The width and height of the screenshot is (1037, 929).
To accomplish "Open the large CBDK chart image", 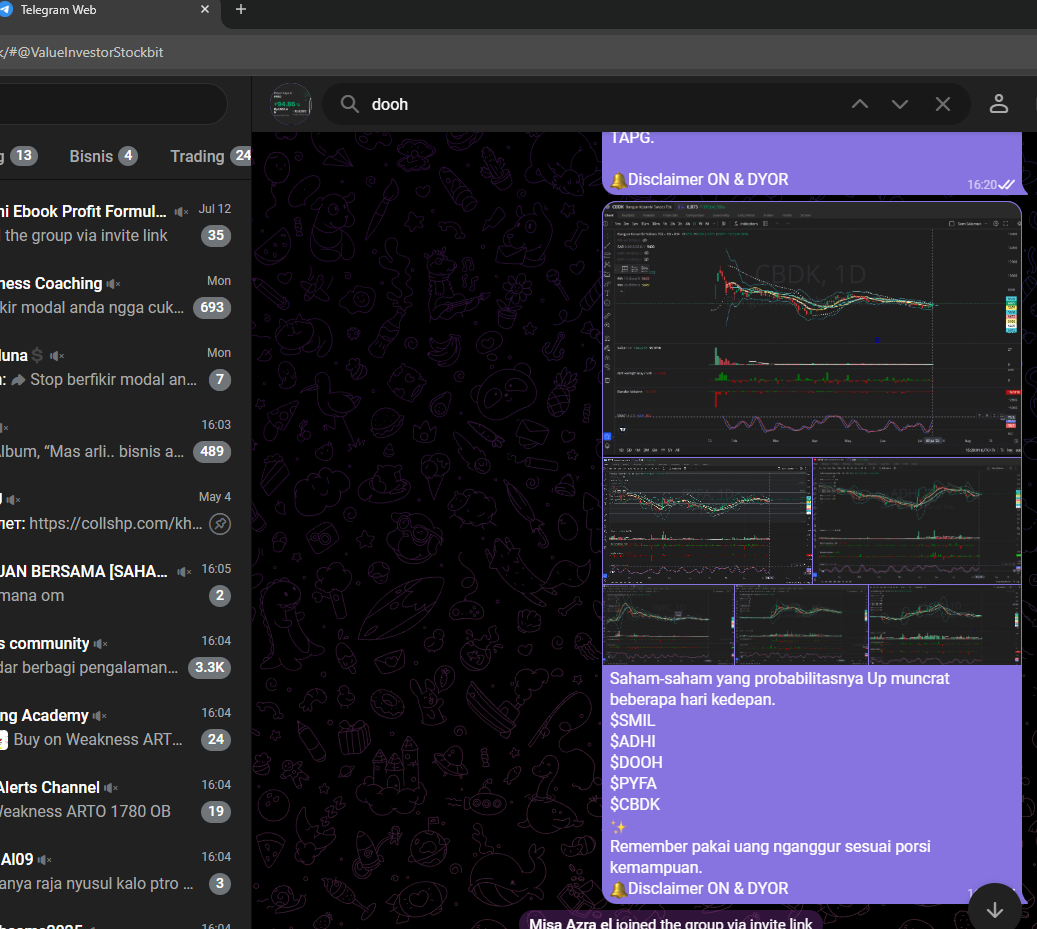I will pos(811,329).
